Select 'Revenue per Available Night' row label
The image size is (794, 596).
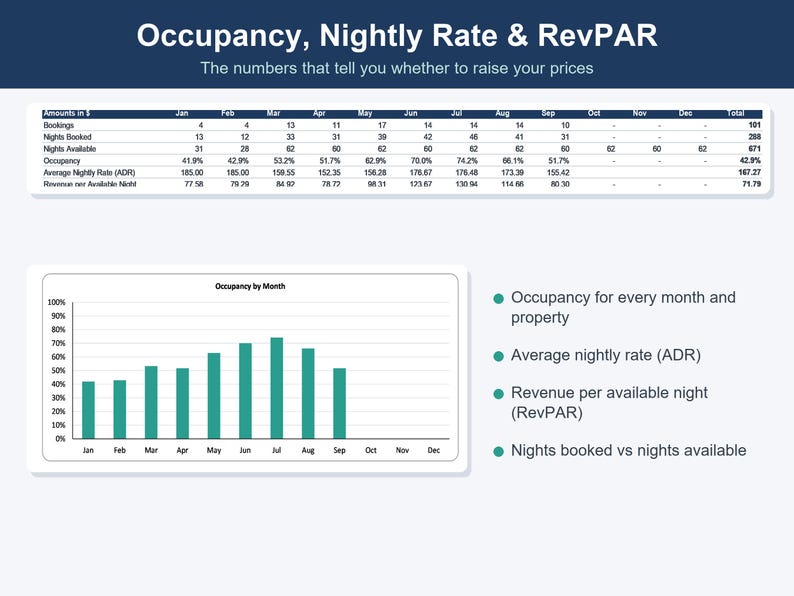coord(90,184)
